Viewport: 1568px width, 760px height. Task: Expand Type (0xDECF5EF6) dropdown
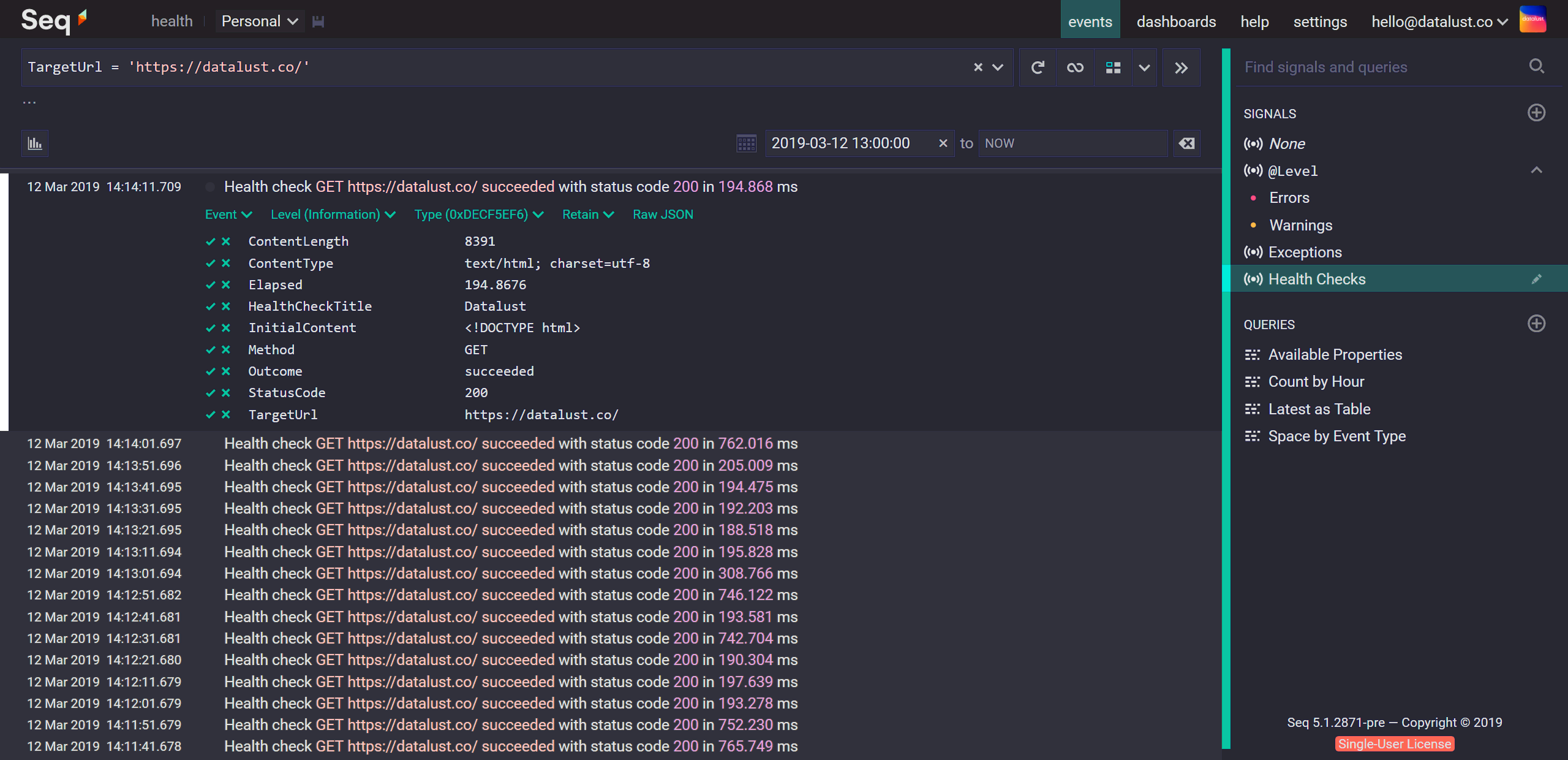tap(479, 215)
